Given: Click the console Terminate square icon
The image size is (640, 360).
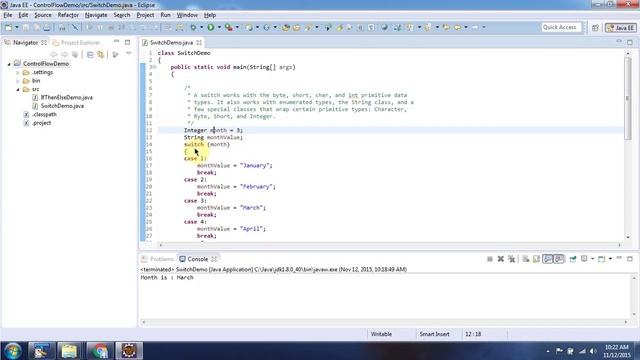Looking at the screenshot, I should click(x=490, y=259).
